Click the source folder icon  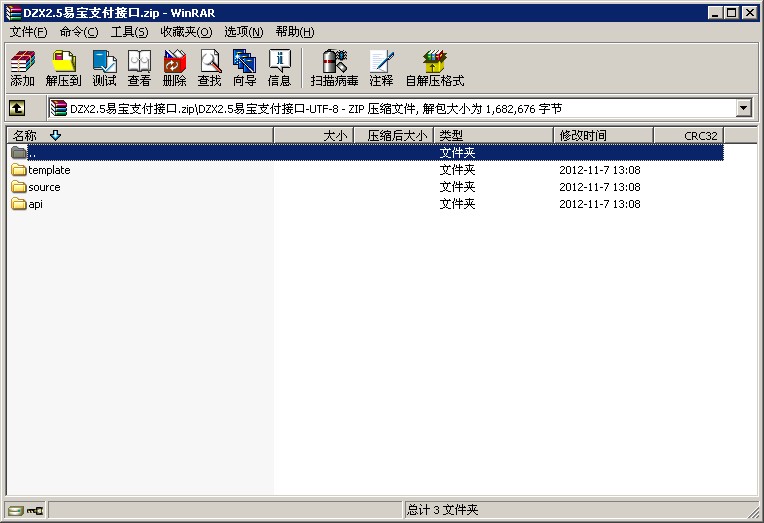[19, 187]
